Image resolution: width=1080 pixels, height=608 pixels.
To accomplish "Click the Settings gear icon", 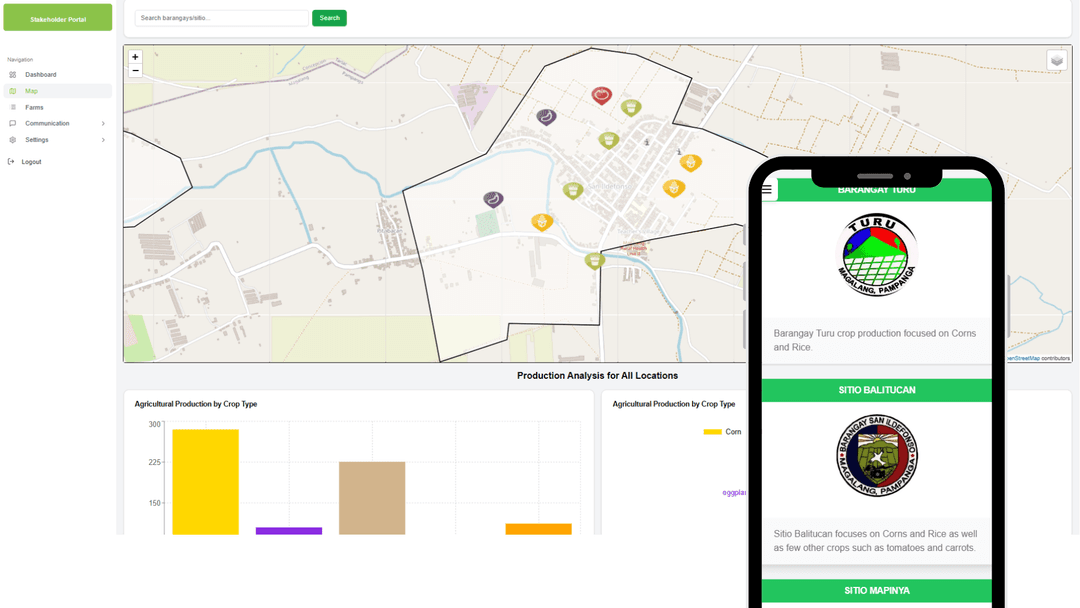I will coord(12,140).
